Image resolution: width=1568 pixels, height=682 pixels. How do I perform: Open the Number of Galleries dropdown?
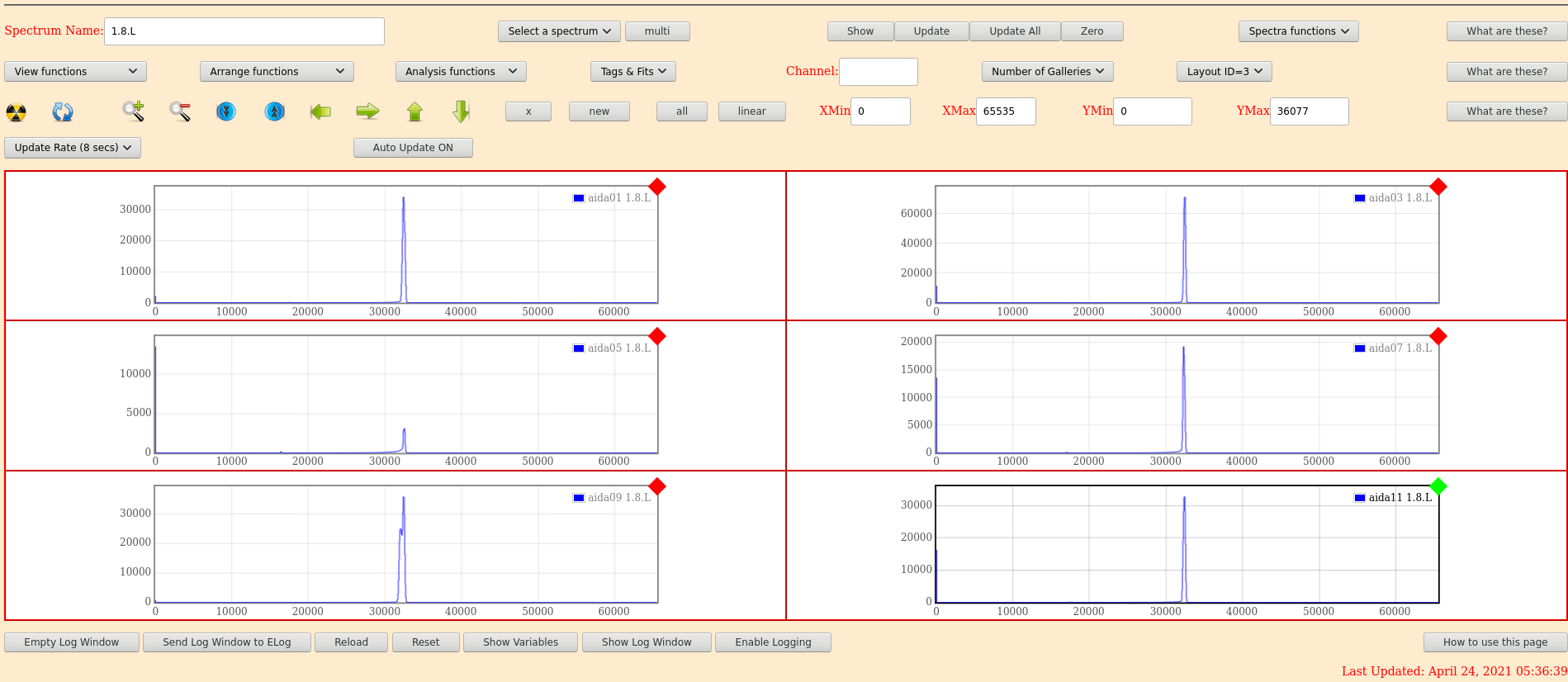(x=1047, y=72)
